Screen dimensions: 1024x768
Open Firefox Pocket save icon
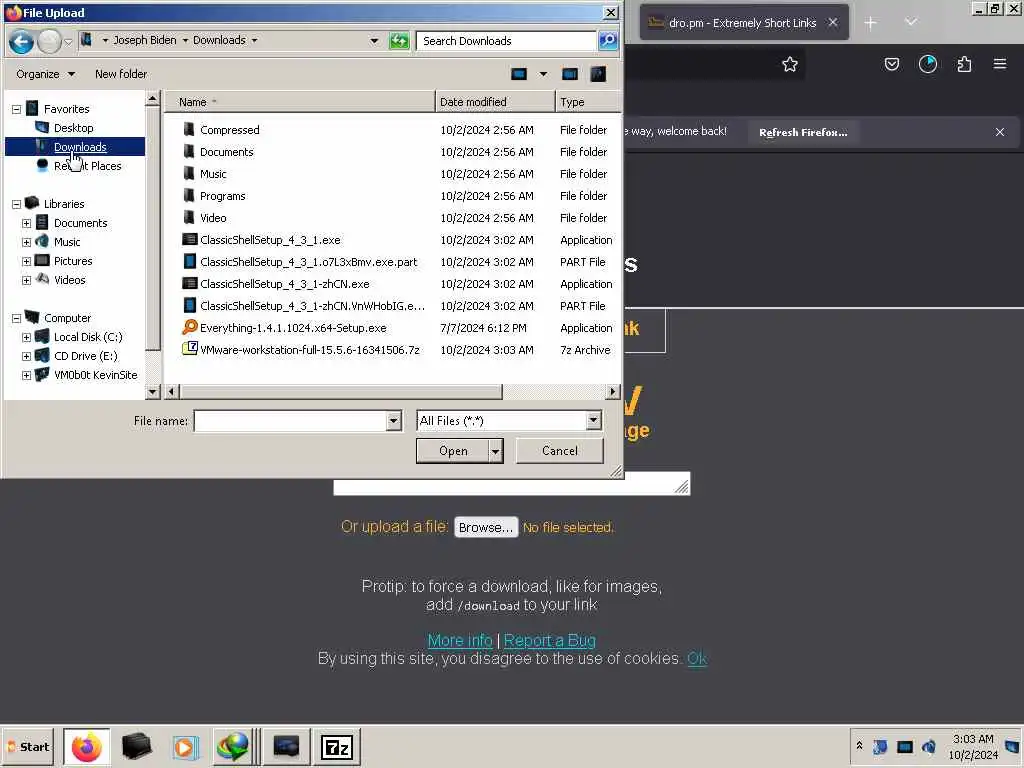(x=891, y=64)
